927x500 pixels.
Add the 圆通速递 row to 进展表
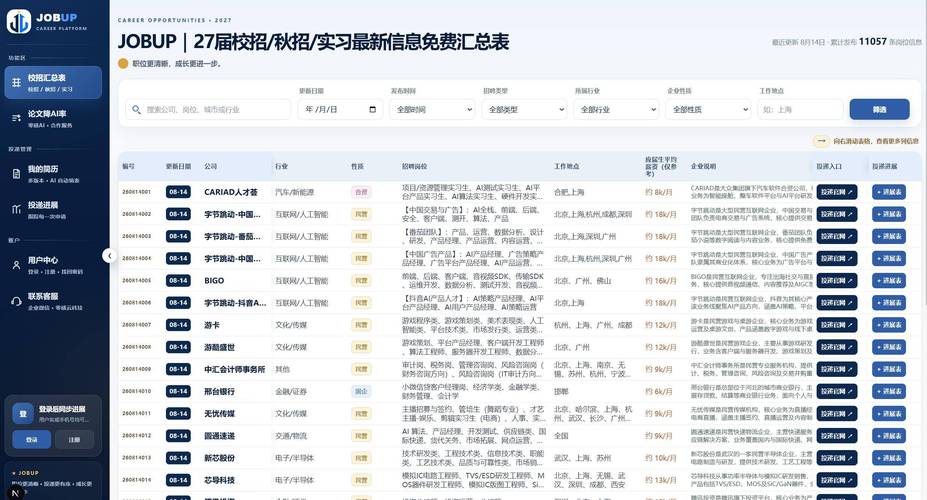tap(889, 436)
